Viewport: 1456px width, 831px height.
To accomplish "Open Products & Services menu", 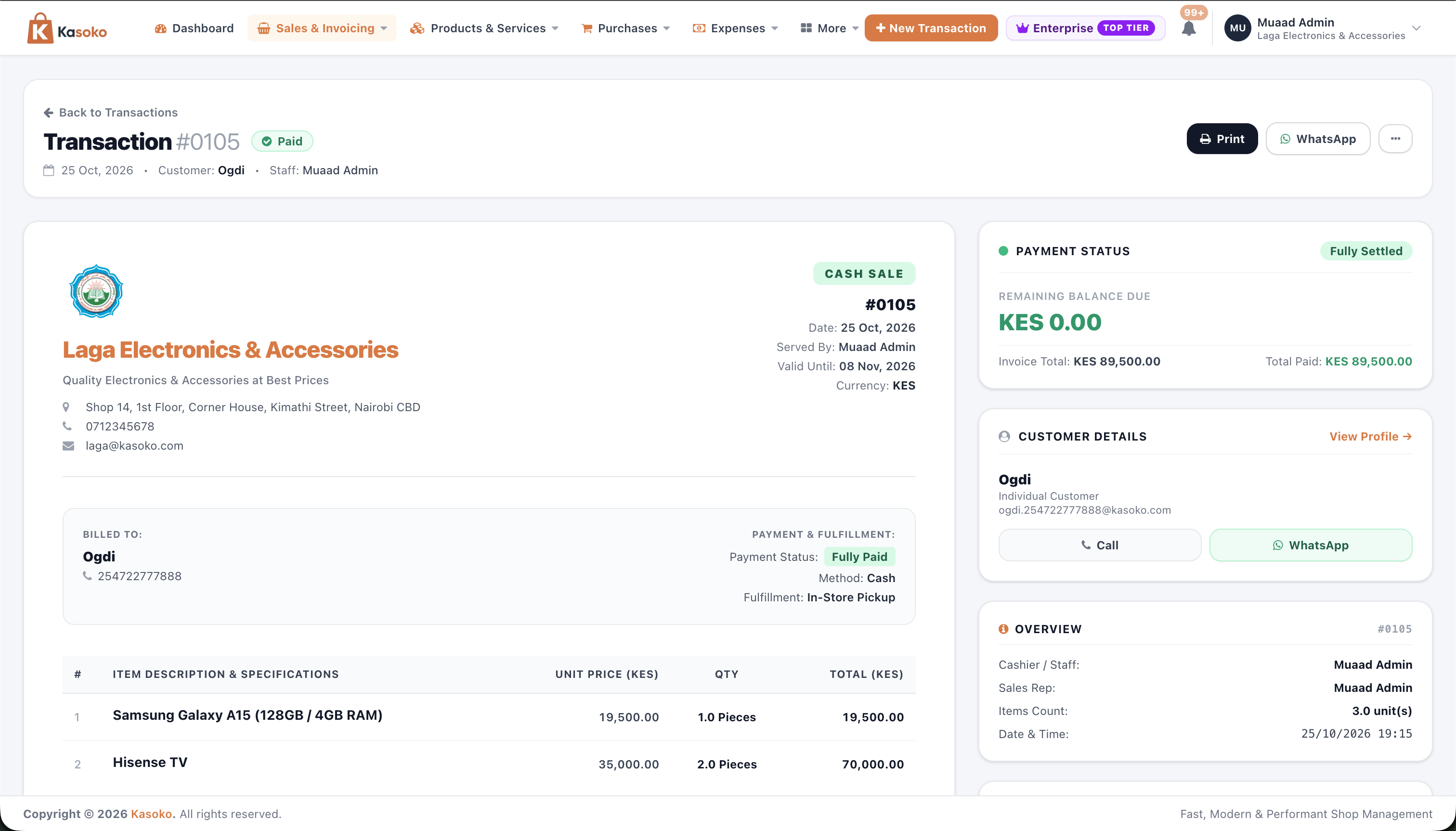I will click(484, 28).
